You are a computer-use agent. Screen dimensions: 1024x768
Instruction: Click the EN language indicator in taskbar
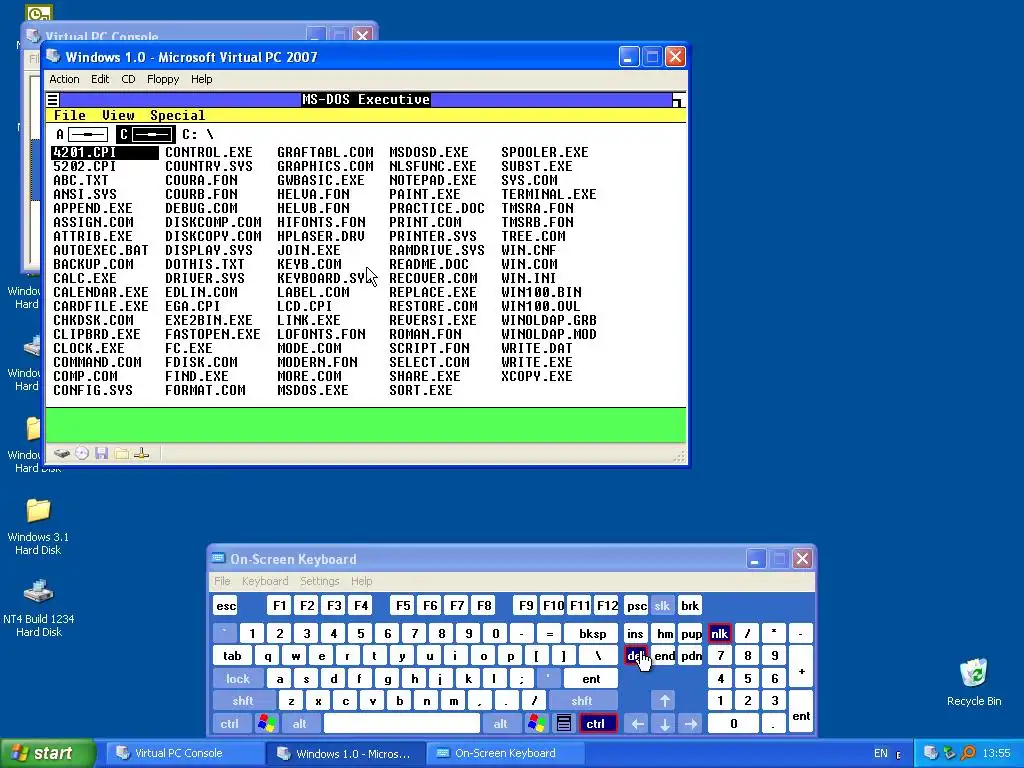(880, 753)
